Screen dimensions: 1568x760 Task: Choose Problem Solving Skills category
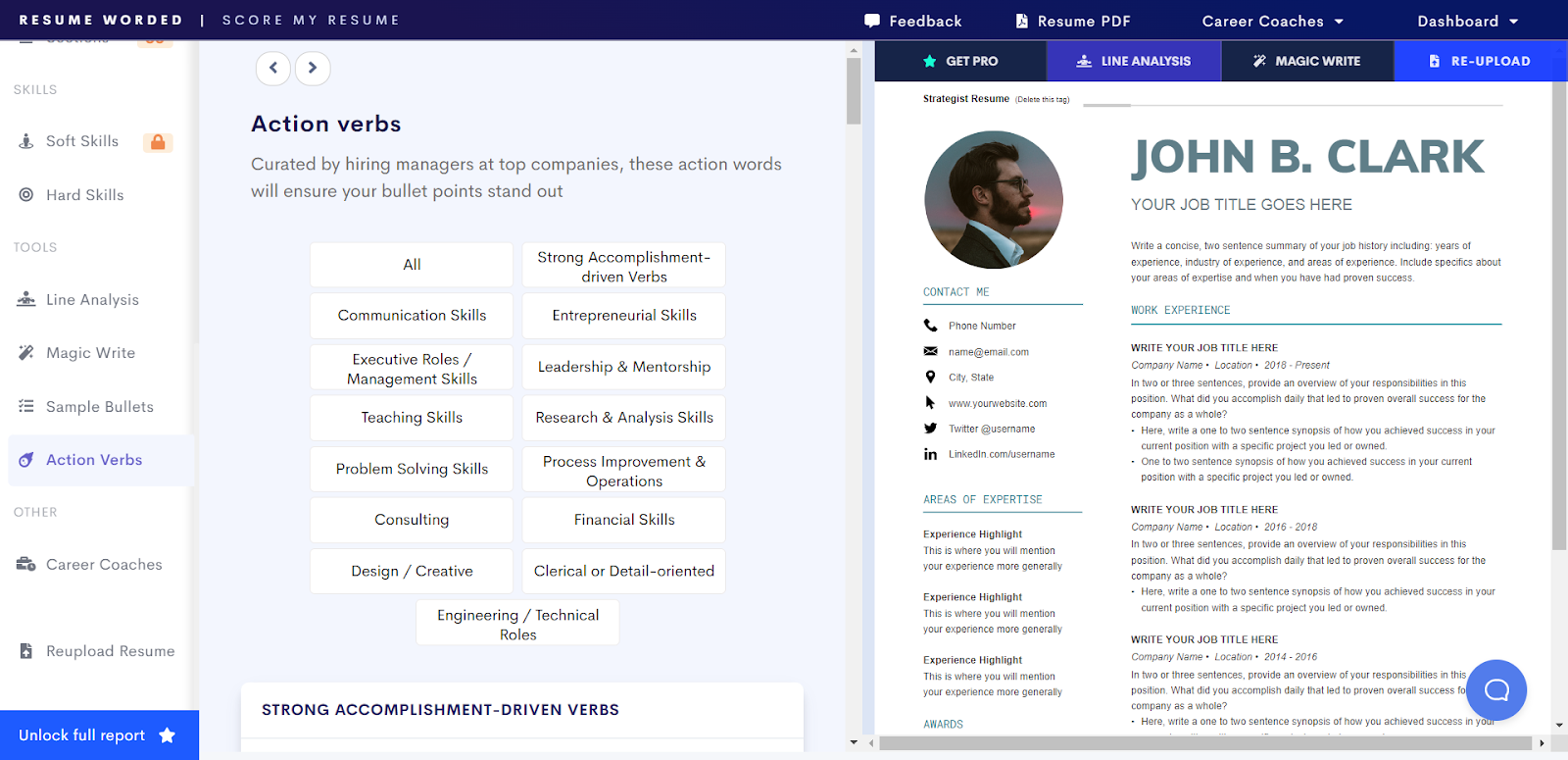coord(412,469)
